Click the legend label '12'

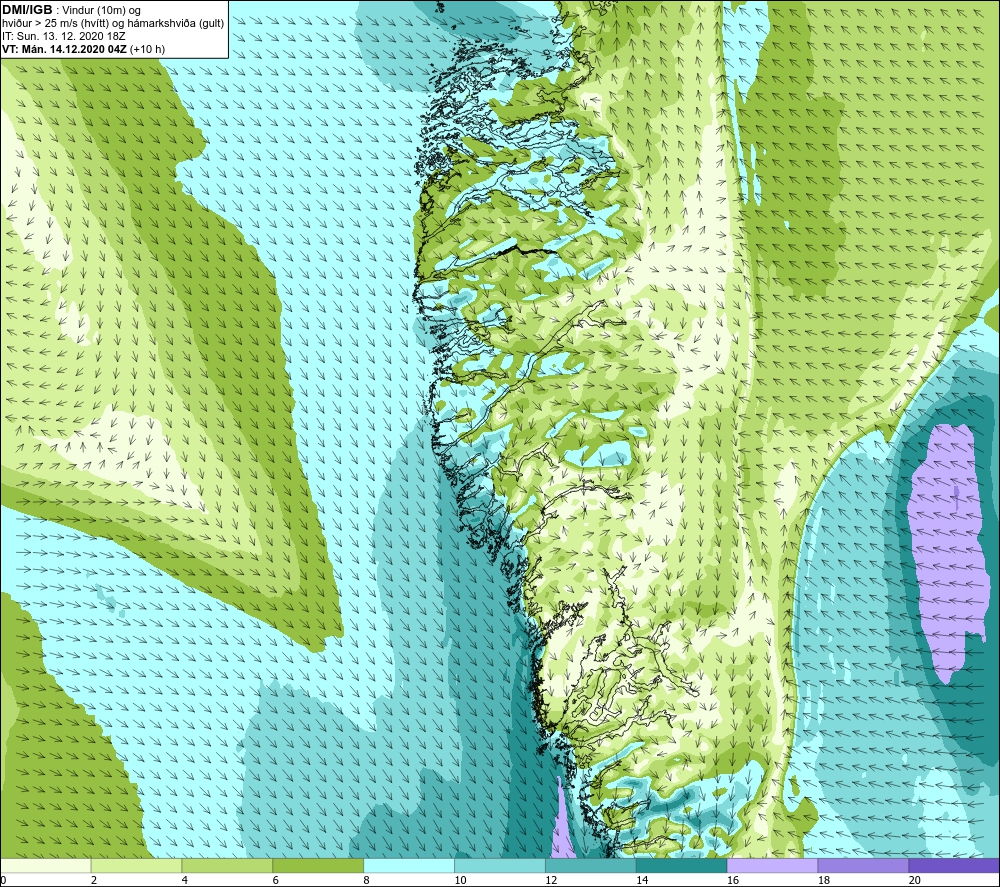[x=551, y=880]
